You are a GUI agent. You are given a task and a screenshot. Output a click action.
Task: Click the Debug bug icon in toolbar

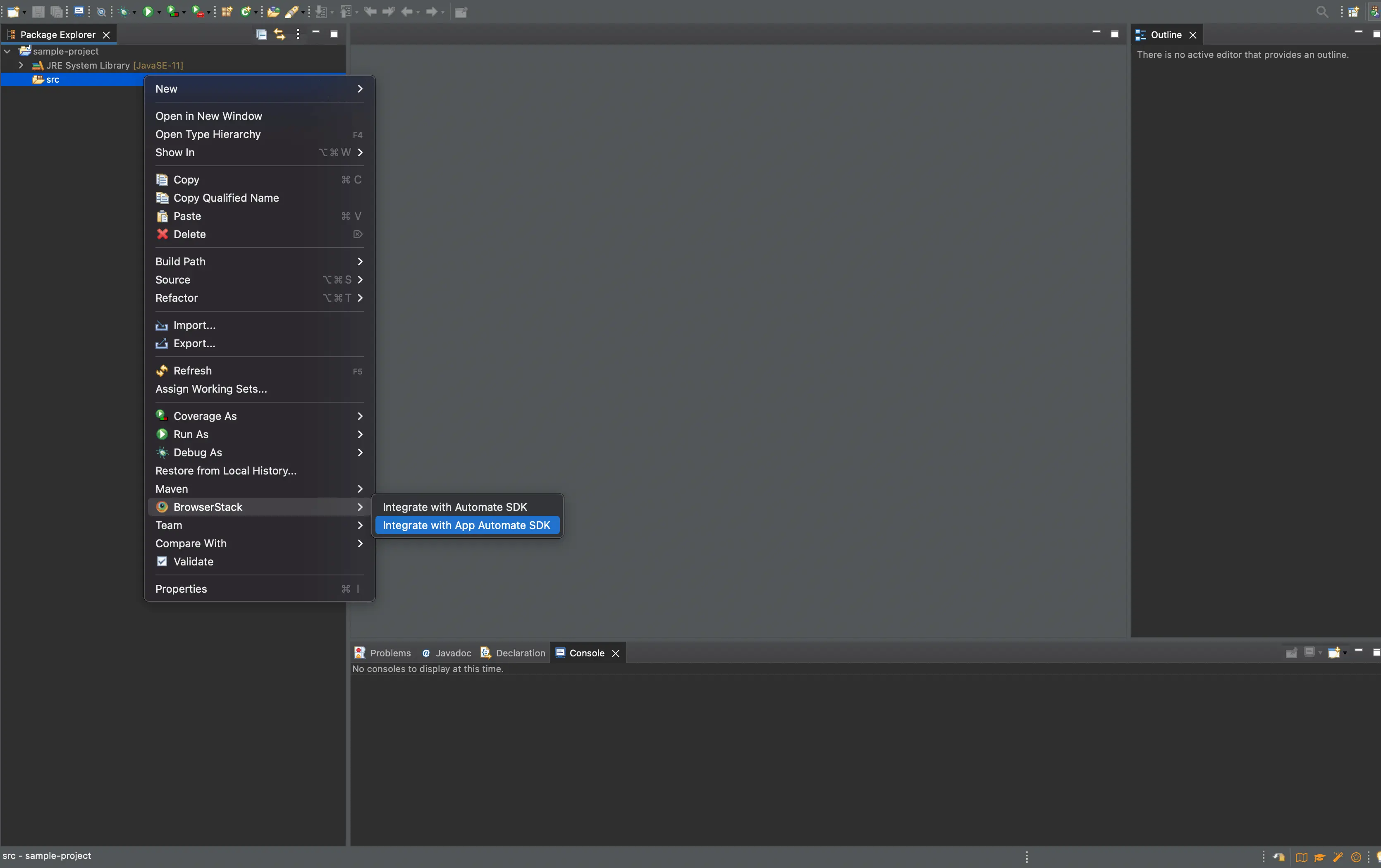point(123,12)
